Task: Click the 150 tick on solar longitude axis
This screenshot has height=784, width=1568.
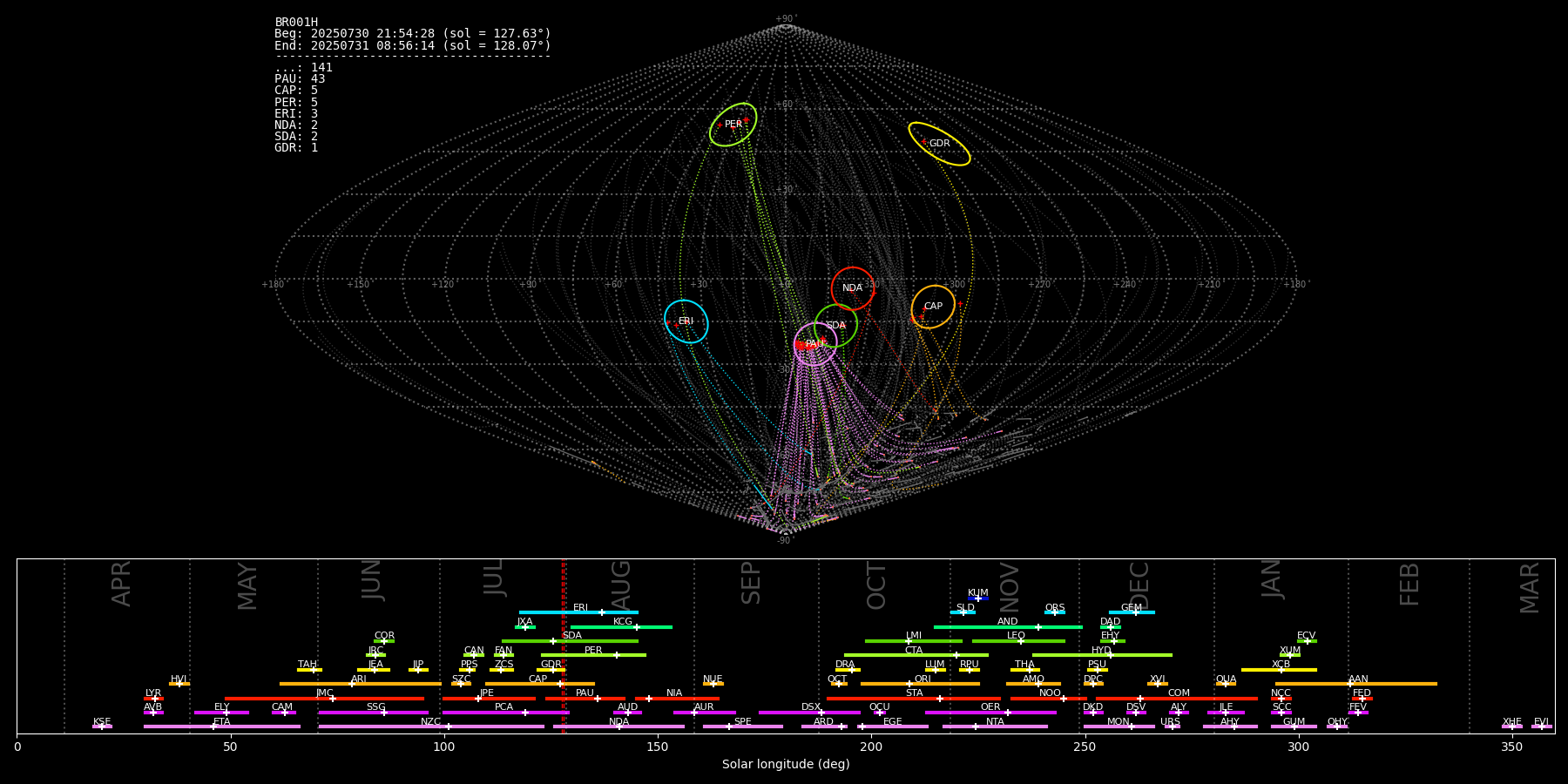Action: point(657,747)
